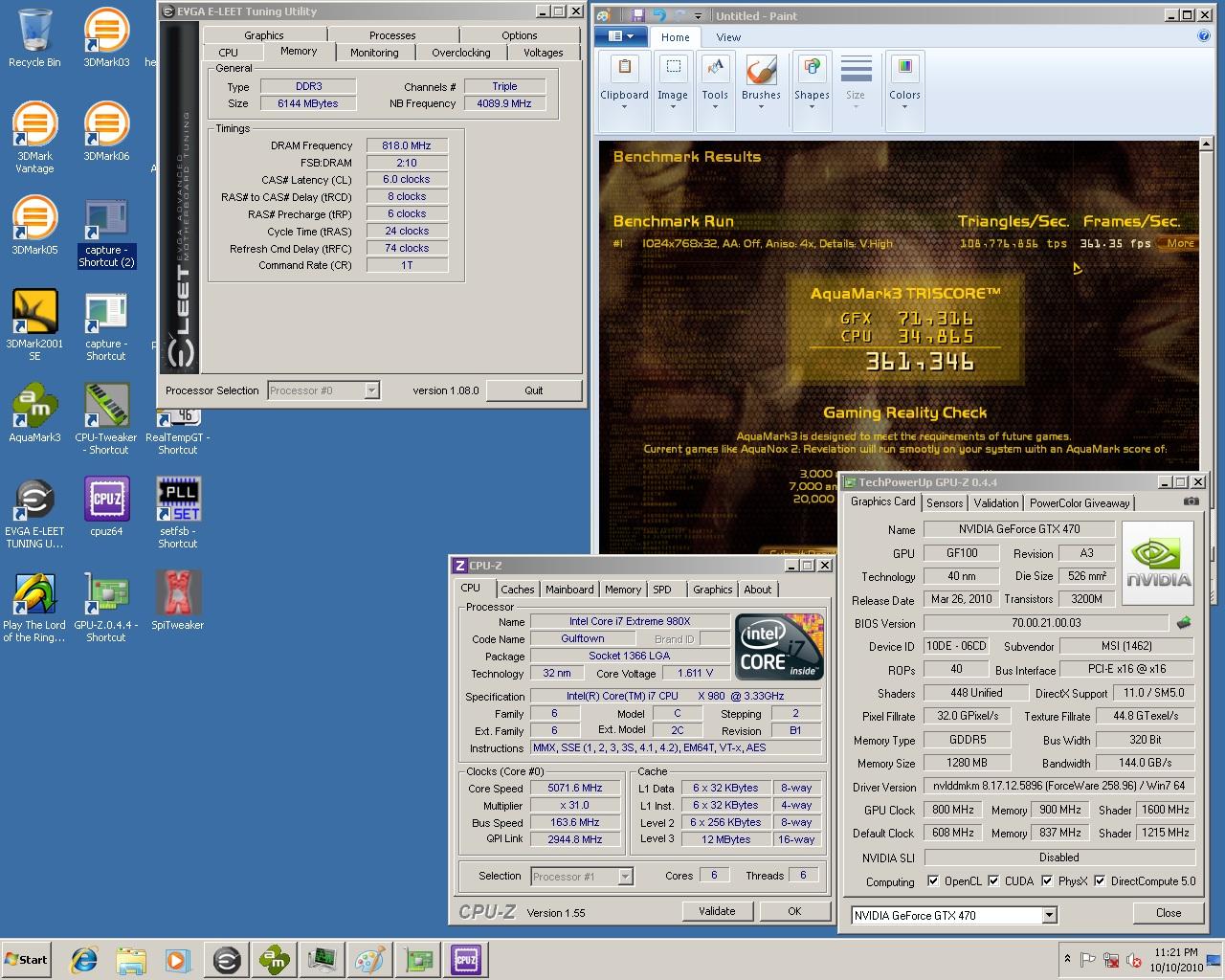Toggle the CUDA checkbox in GPU-Z
Screen dimensions: 1225x980
pos(994,881)
